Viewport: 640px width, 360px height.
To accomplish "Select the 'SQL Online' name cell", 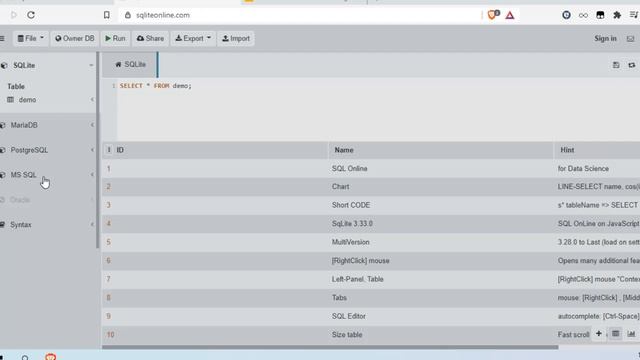I will 349,169.
